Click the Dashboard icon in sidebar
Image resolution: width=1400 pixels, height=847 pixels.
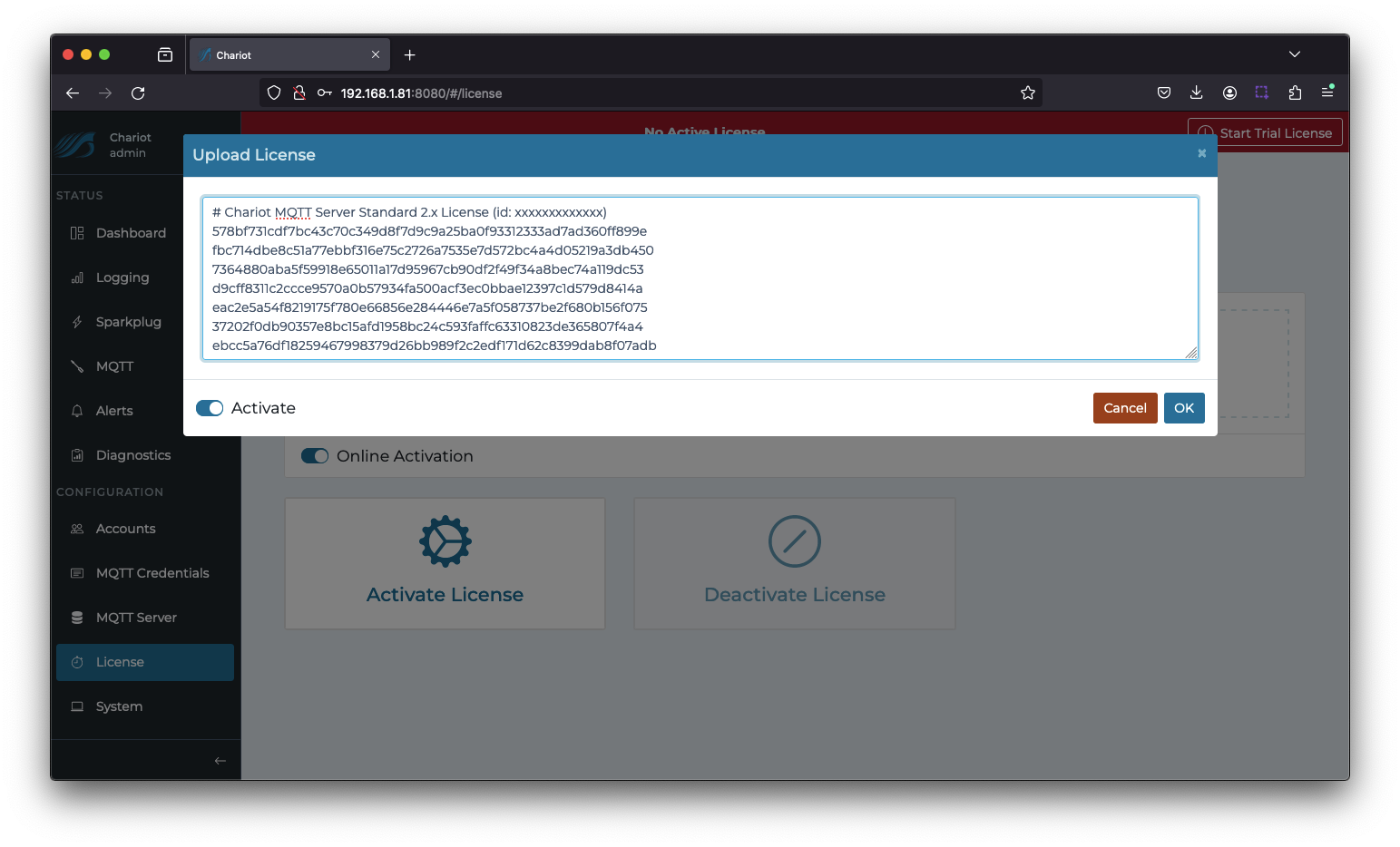77,233
